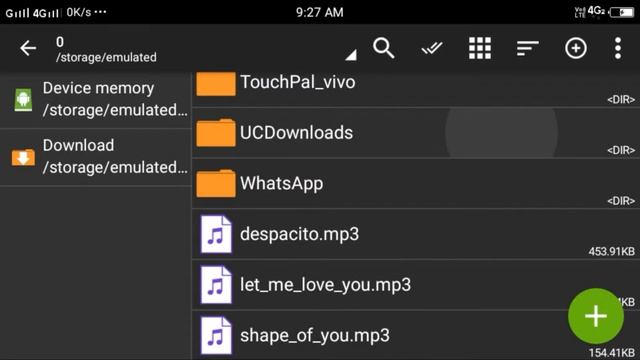The image size is (640, 360).
Task: Tap the battery indicator in status bar
Action: click(x=622, y=12)
